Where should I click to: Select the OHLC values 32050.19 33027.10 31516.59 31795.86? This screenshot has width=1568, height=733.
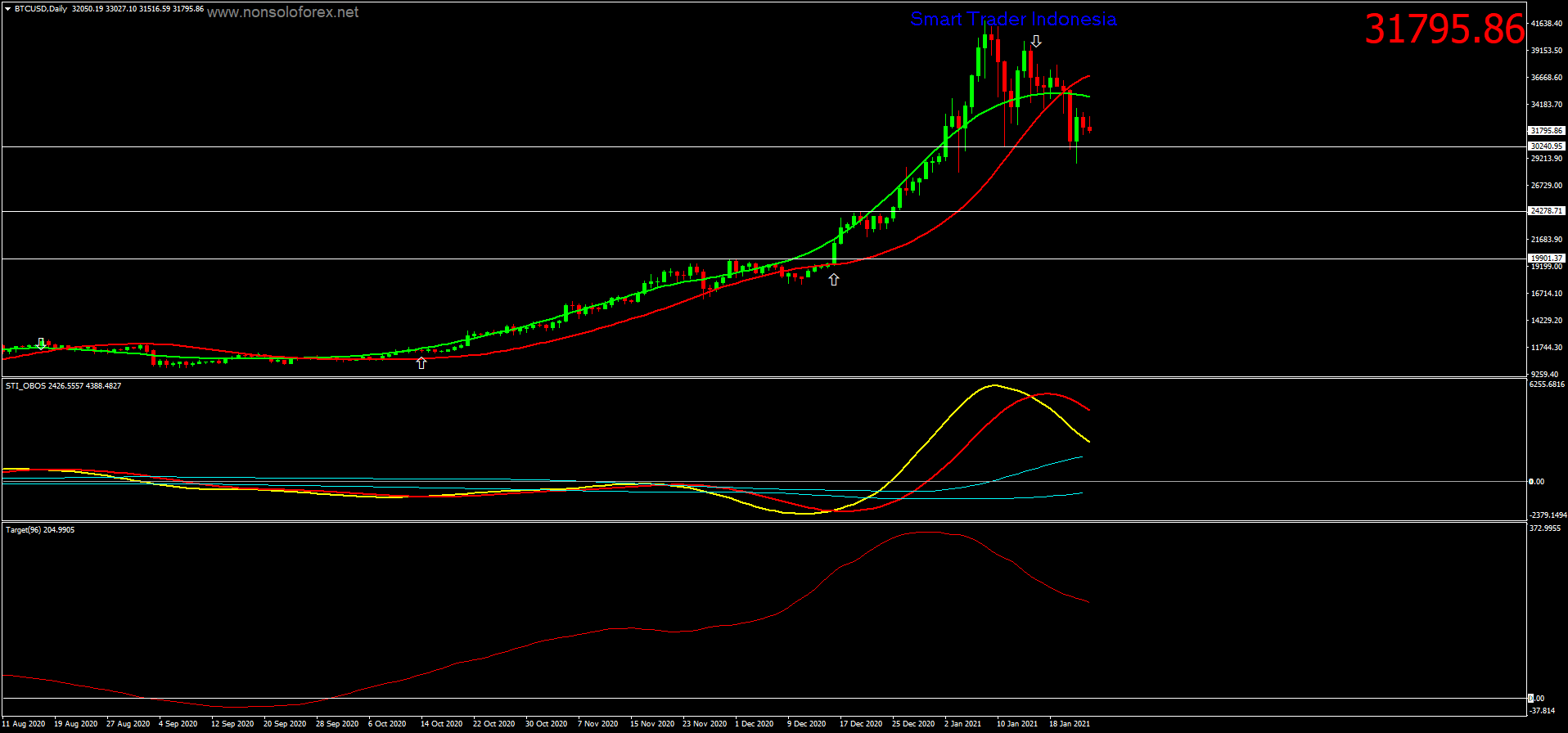[x=137, y=9]
